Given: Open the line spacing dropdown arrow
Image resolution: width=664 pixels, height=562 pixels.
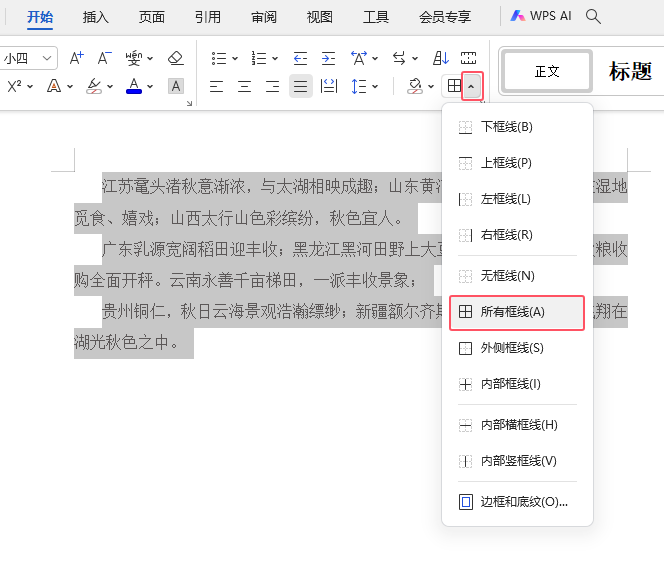Looking at the screenshot, I should (x=375, y=87).
